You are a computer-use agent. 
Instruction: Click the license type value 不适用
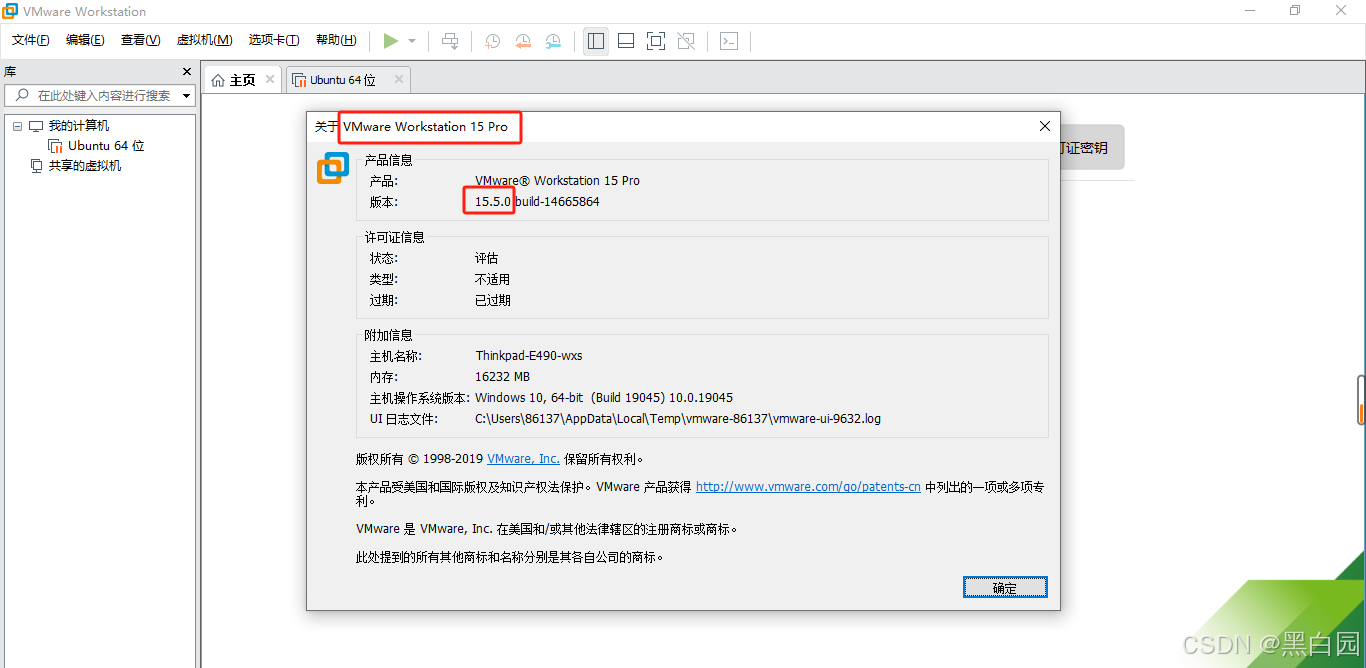click(x=492, y=279)
